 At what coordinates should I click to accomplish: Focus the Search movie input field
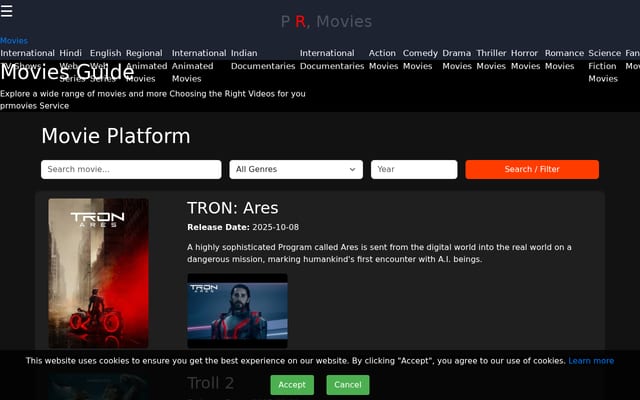click(131, 169)
